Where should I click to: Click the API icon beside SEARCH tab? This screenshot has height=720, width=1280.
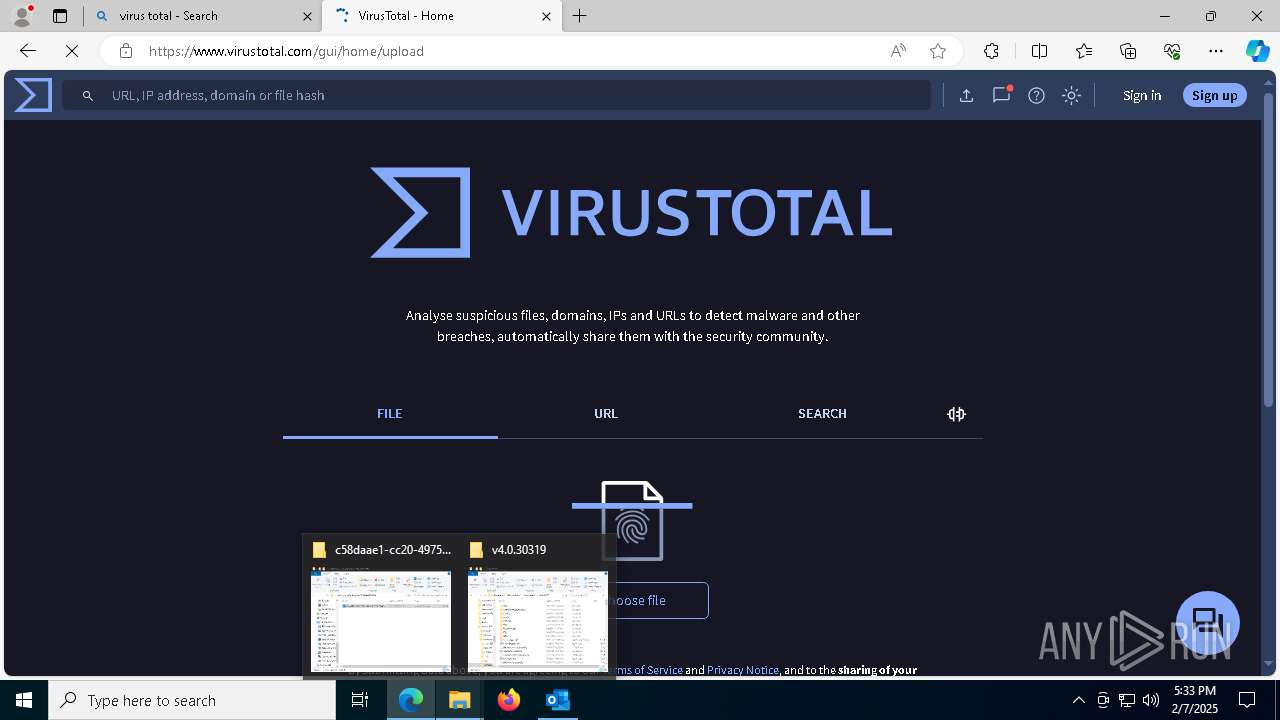[956, 414]
